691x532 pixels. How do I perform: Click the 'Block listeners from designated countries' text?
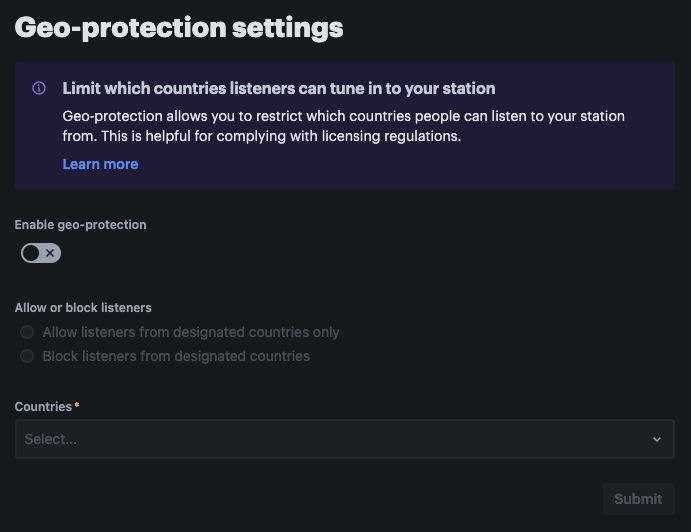point(176,356)
